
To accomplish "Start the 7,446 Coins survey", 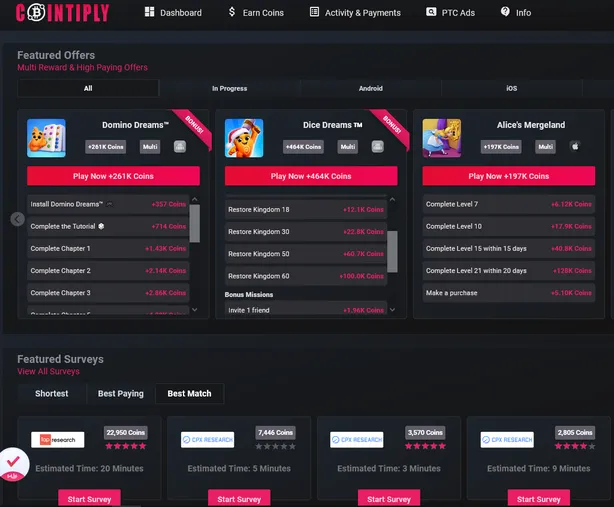I will pos(239,498).
